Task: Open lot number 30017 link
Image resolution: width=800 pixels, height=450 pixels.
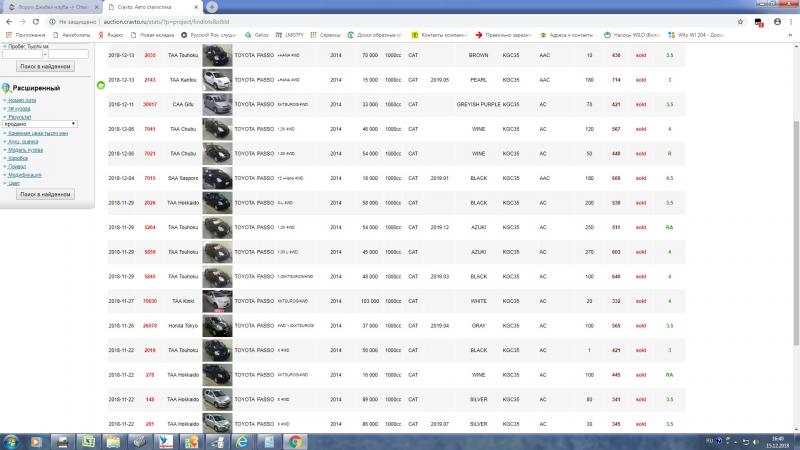Action: 150,105
